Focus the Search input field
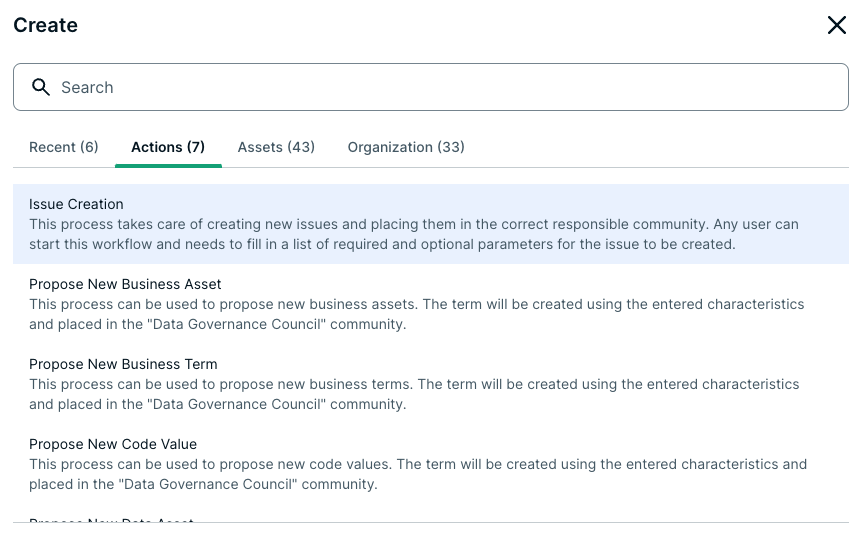 coord(431,87)
